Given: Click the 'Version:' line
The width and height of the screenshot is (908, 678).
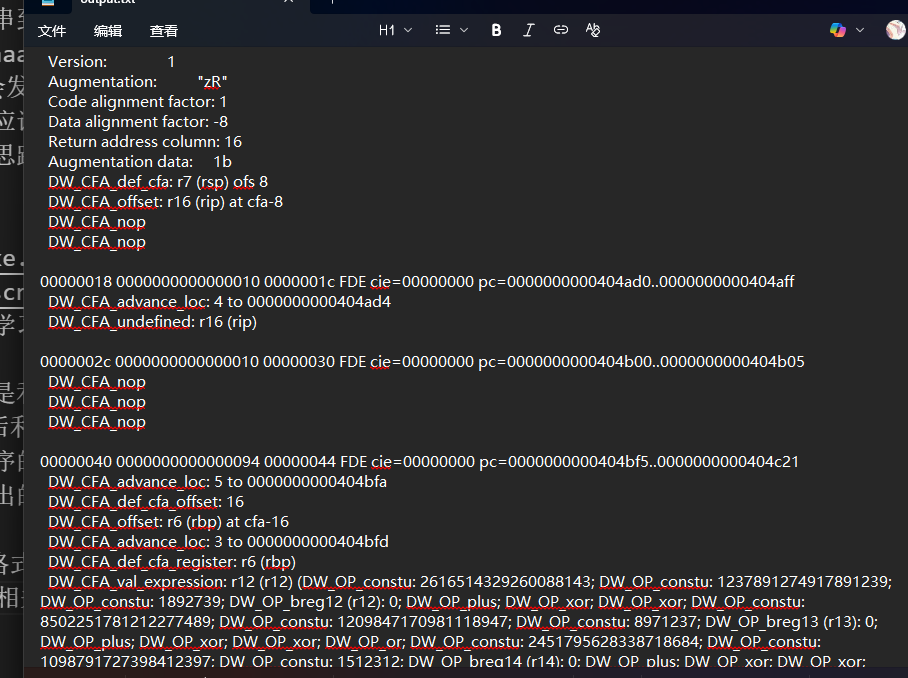Looking at the screenshot, I should coord(111,61).
